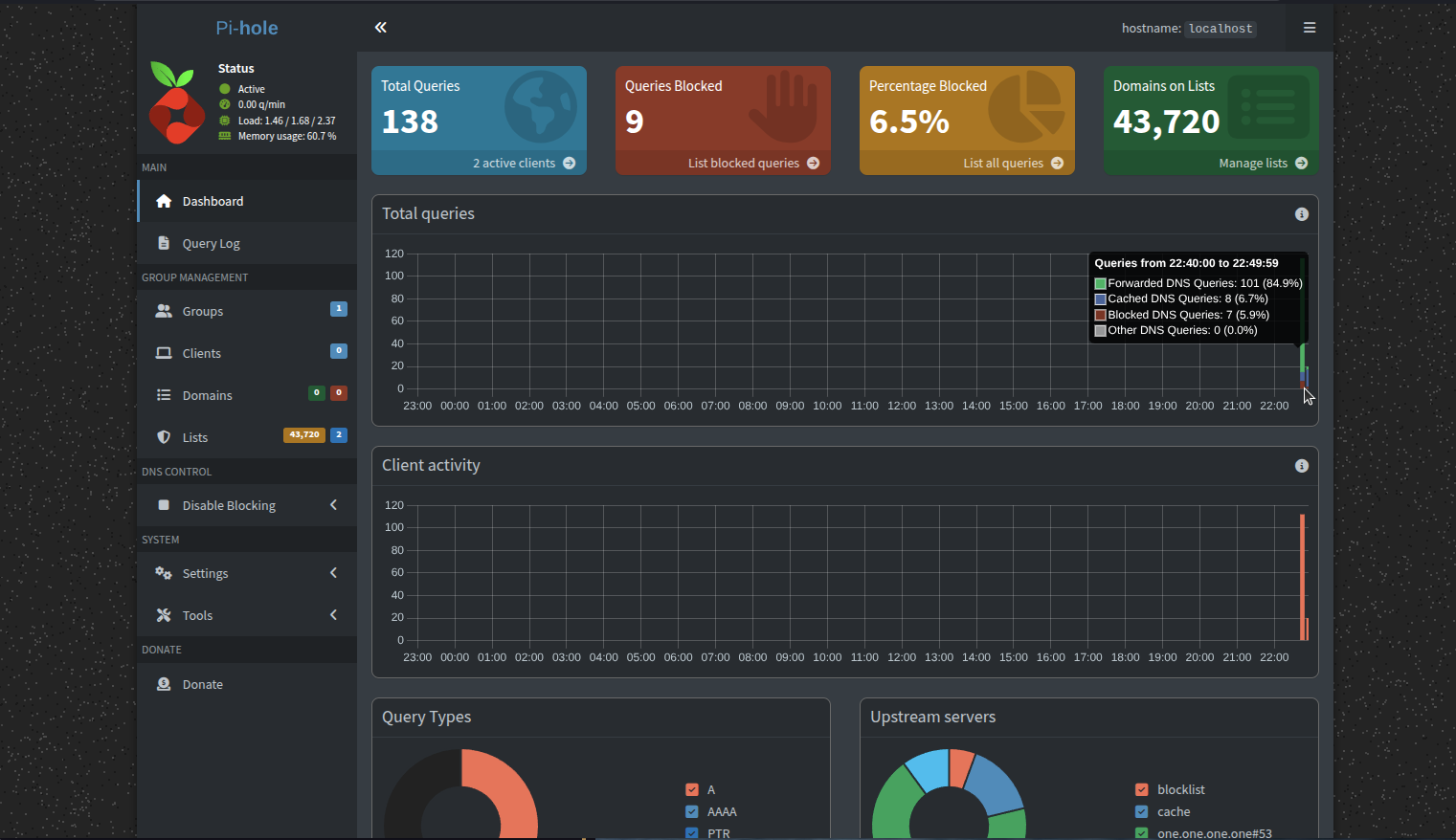This screenshot has height=840, width=1456.
Task: Click the Groups people icon
Action: click(x=164, y=311)
